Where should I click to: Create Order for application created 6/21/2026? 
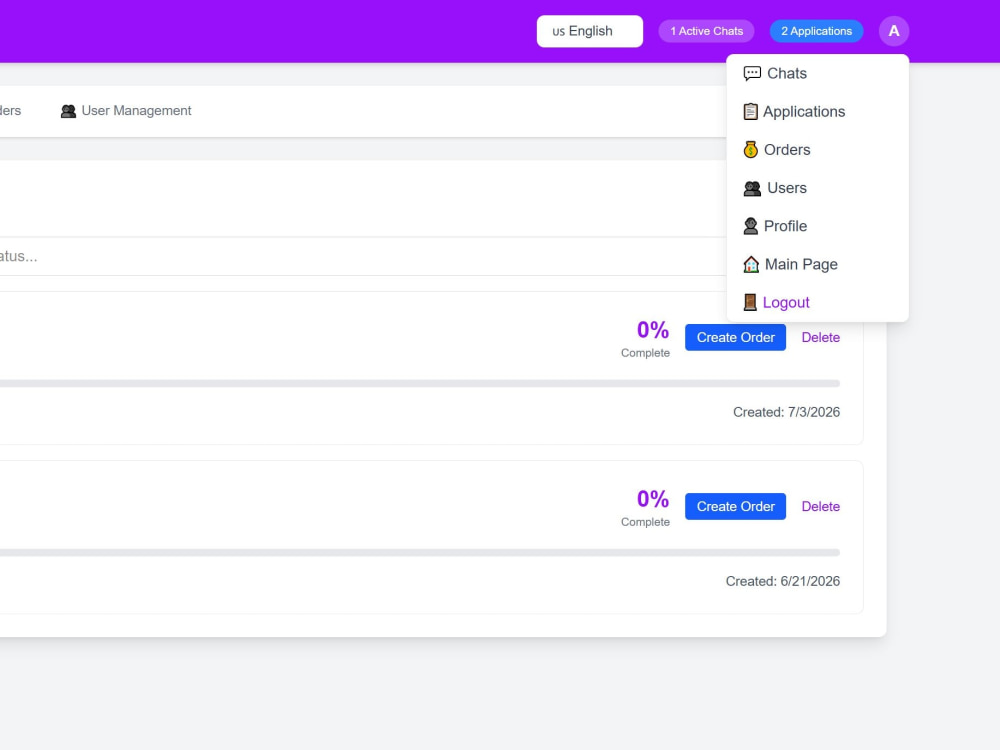[735, 506]
